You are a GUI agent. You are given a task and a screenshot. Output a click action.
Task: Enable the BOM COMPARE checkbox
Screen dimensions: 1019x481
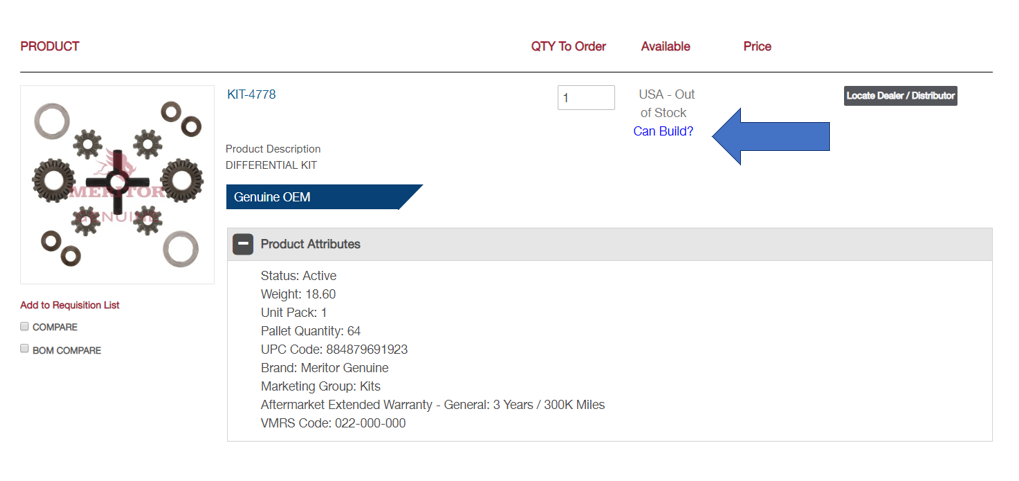point(25,349)
